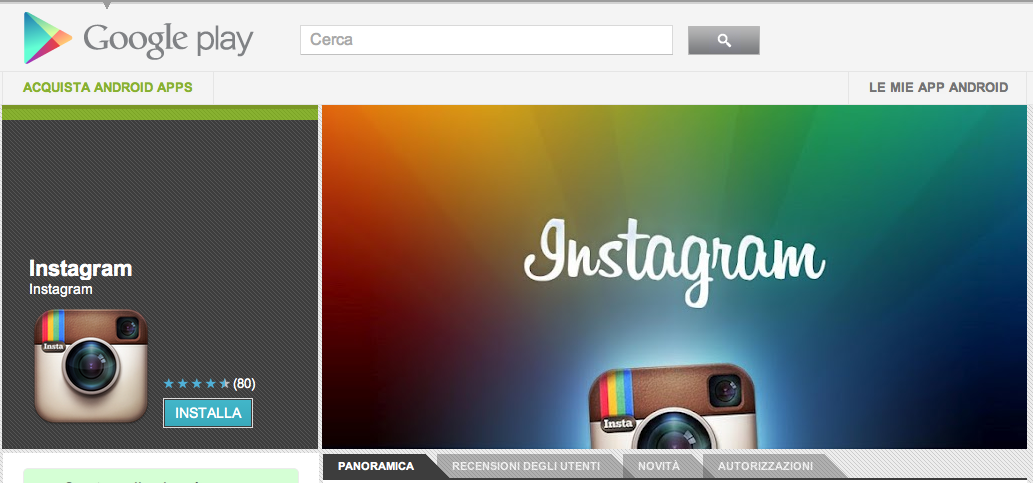This screenshot has width=1033, height=483.
Task: Click the Instagram app title heading
Action: pos(80,268)
